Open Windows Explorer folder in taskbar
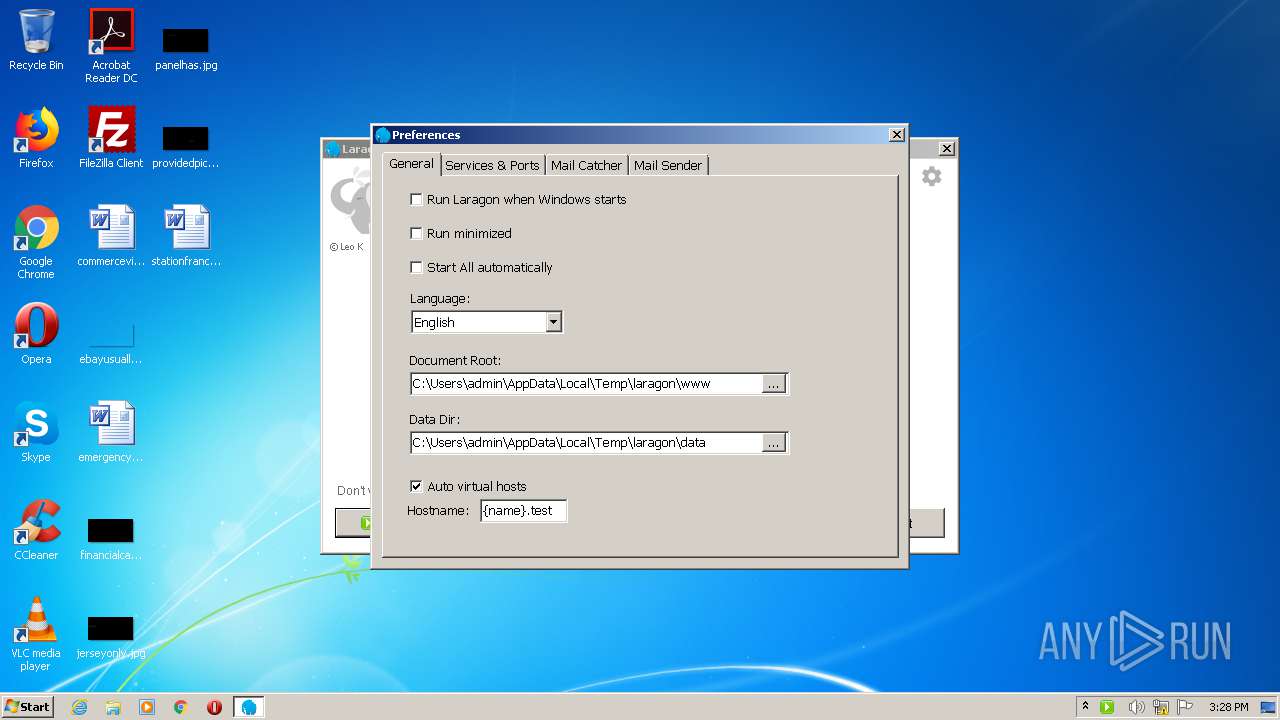Viewport: 1280px width, 720px height. coord(113,707)
